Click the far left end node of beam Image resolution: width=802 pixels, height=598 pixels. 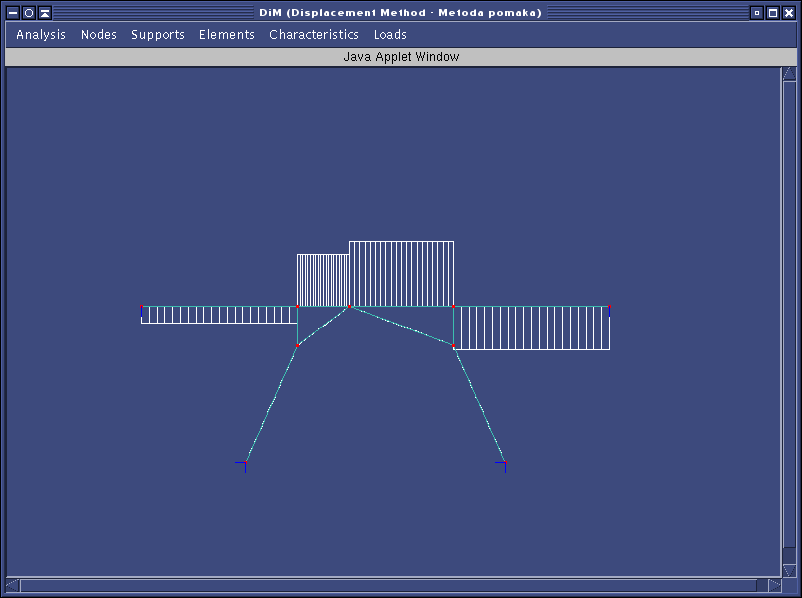coord(141,307)
